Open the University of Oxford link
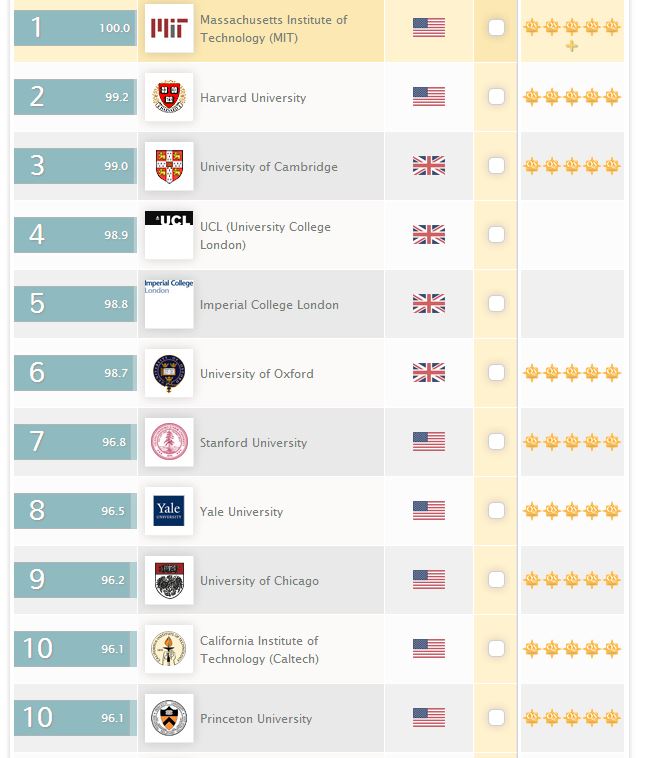 pos(257,374)
